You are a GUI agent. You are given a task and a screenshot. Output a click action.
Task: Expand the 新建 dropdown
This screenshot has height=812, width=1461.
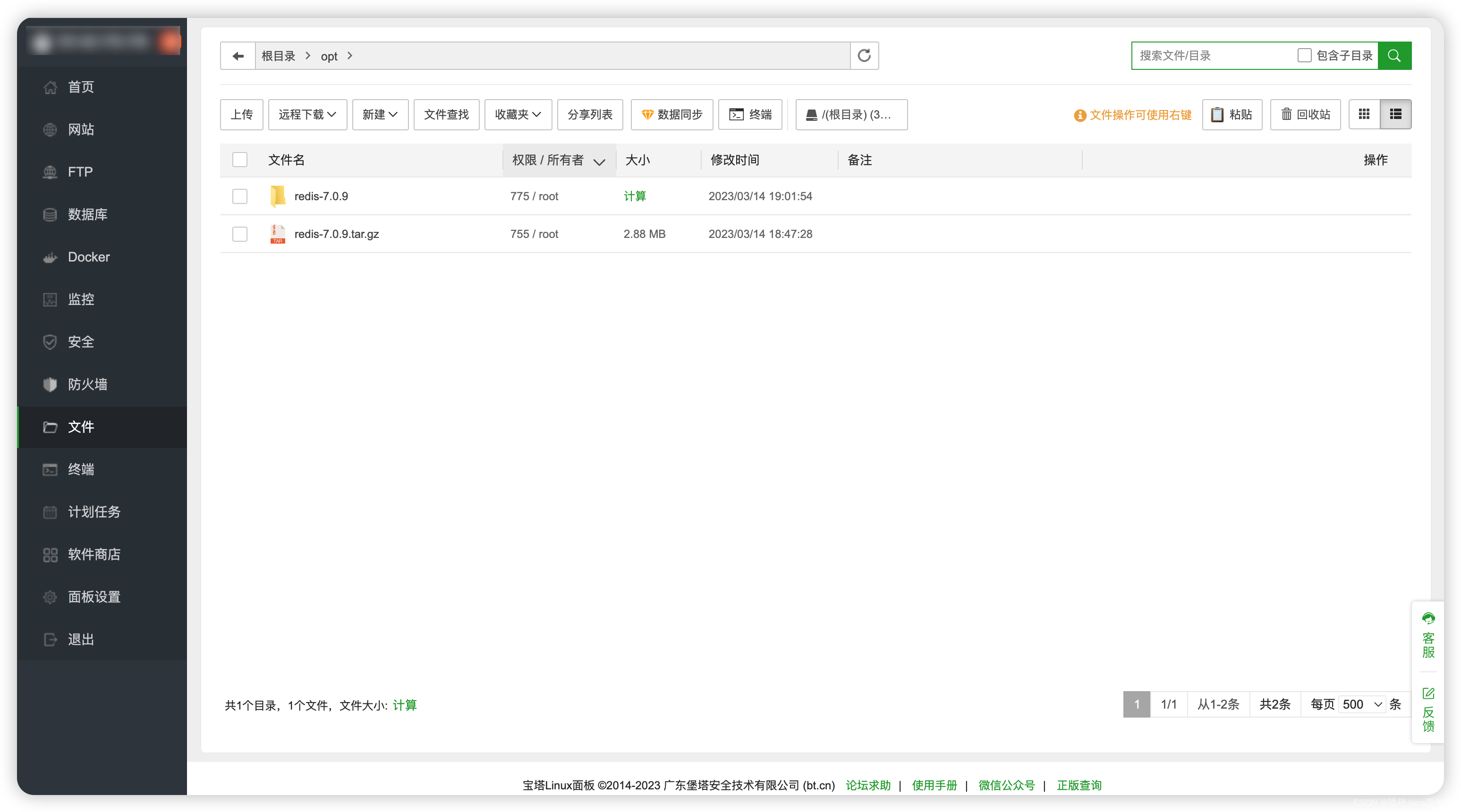pyautogui.click(x=380, y=115)
